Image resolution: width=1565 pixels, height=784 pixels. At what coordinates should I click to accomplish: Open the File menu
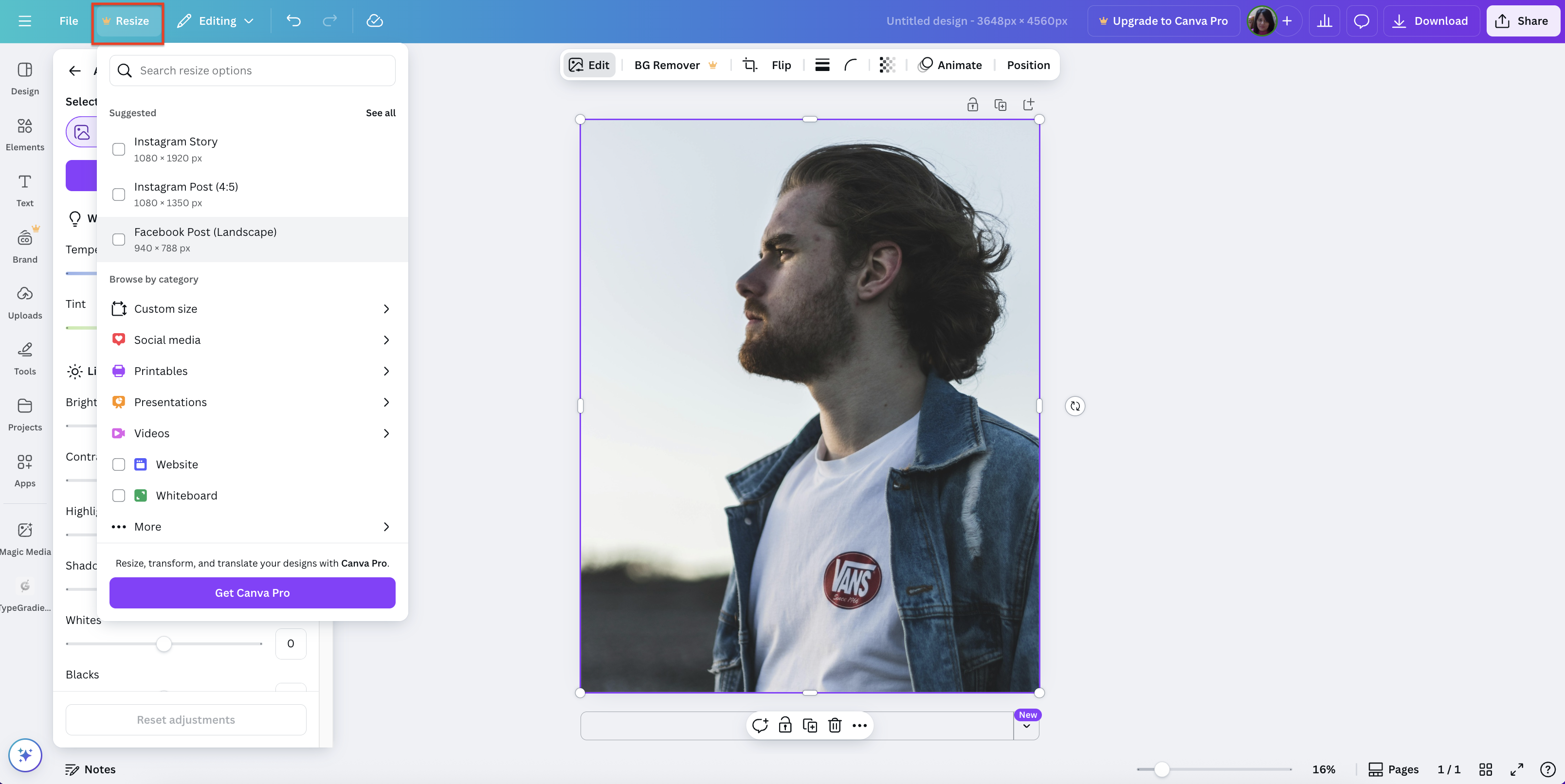(68, 20)
